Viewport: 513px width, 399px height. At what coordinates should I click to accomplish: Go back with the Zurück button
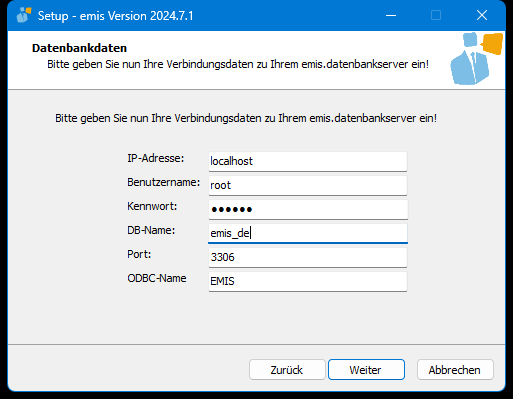click(287, 370)
